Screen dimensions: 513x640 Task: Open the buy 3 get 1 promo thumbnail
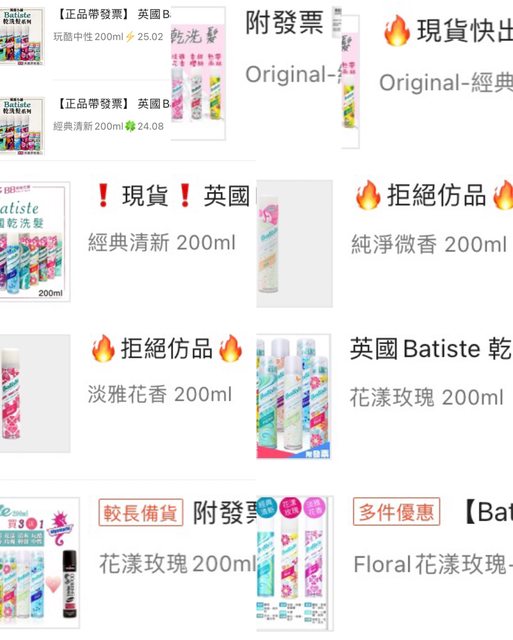point(39,563)
